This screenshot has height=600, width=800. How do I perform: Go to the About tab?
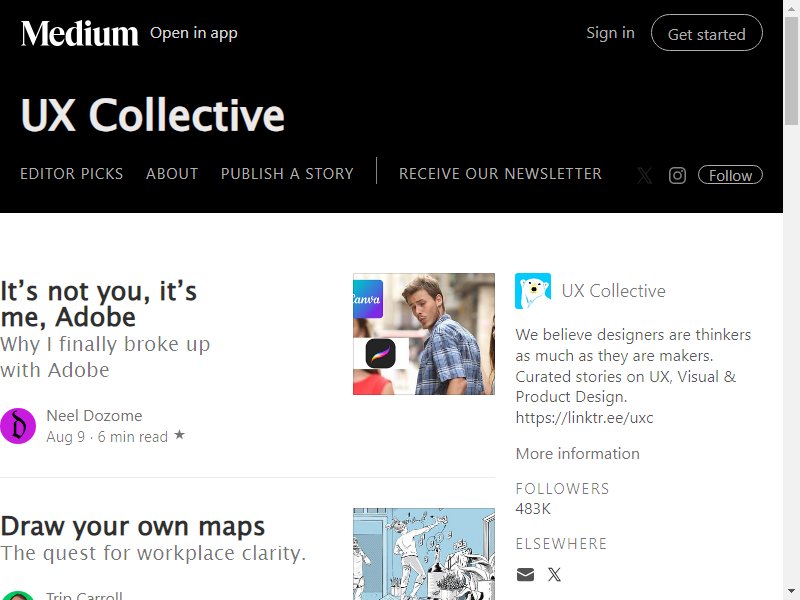pos(172,173)
